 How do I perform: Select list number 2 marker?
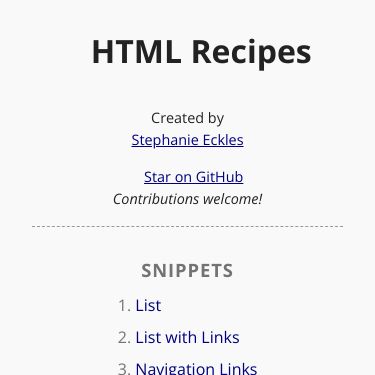[124, 338]
